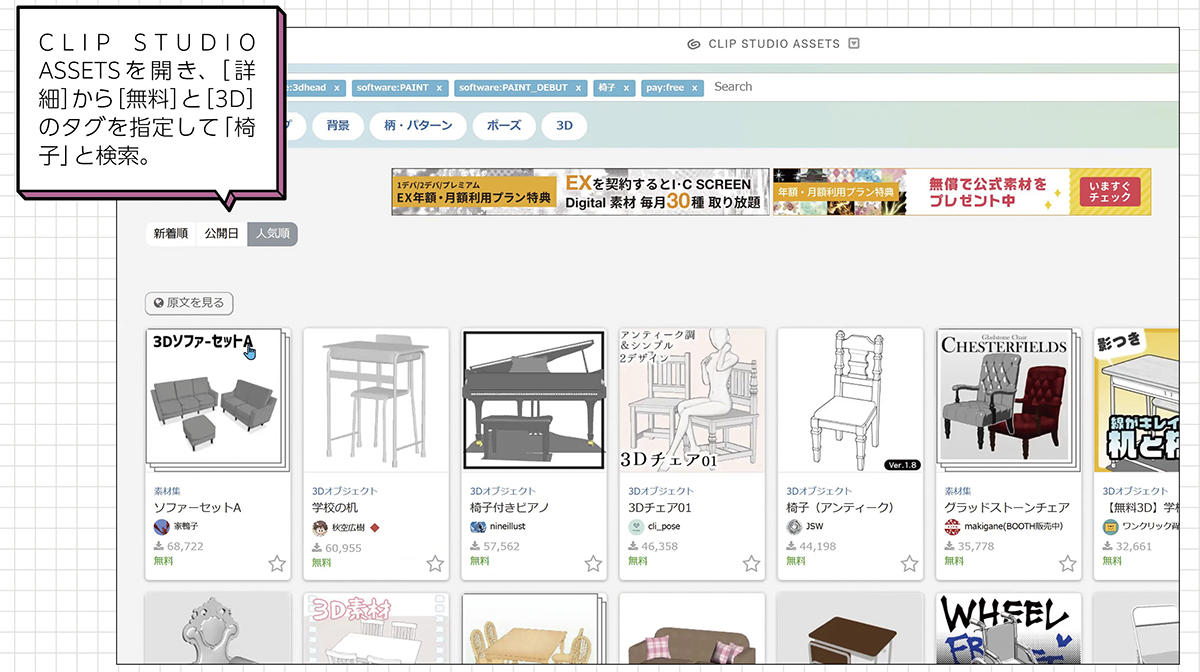Screen dimensions: 1200x672
Task: Filter by 柄・パターン category
Action: [x=418, y=126]
